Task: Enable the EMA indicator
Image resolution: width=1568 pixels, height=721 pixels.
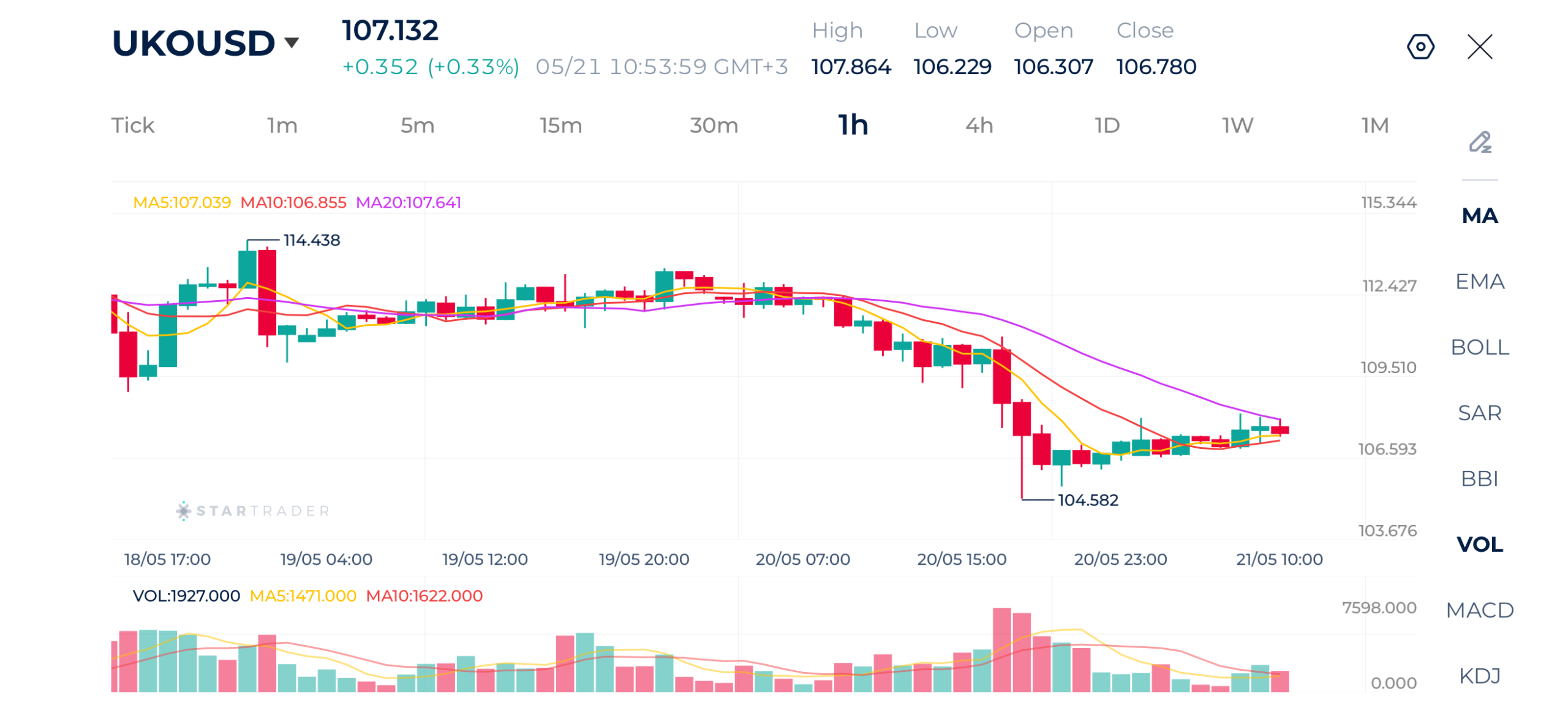Action: tap(1479, 281)
